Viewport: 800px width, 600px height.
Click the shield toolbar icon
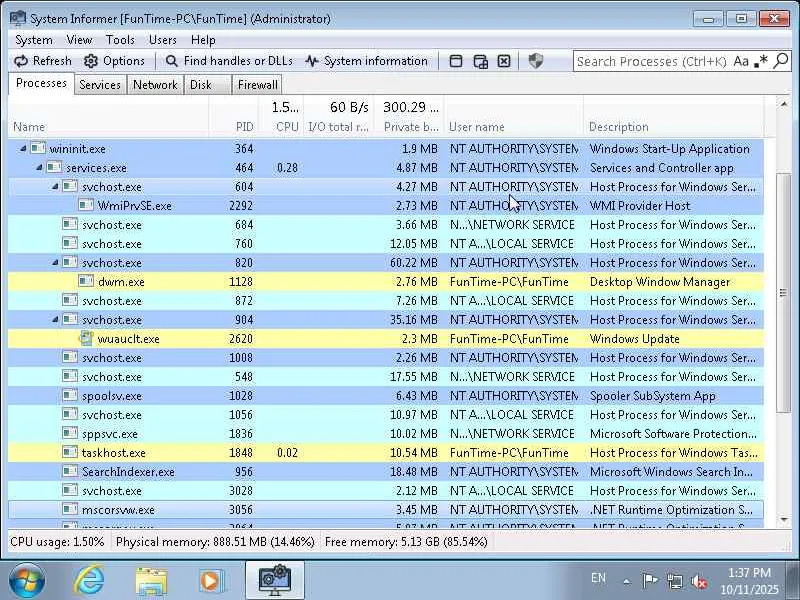click(x=536, y=61)
